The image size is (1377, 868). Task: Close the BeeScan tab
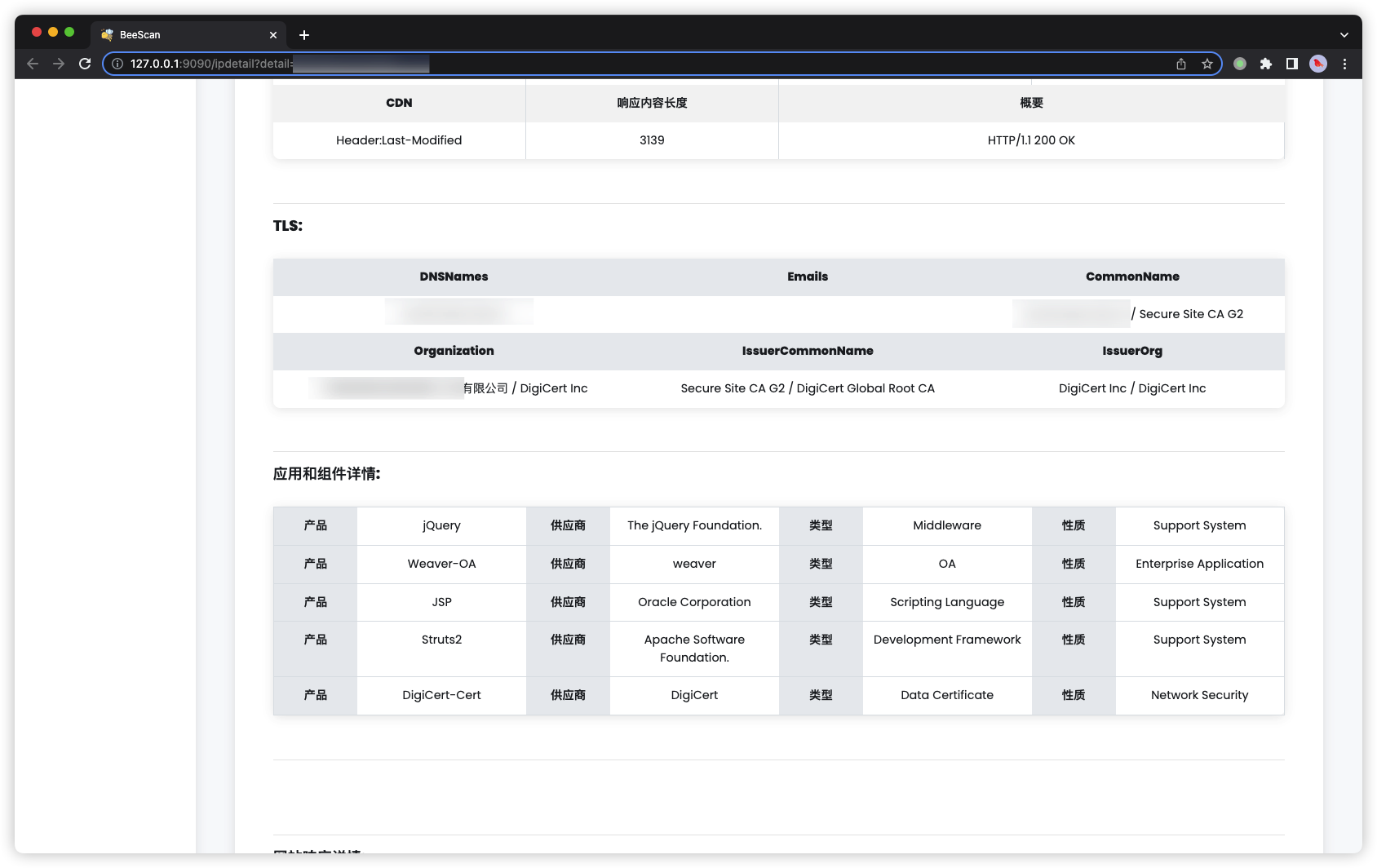tap(273, 35)
